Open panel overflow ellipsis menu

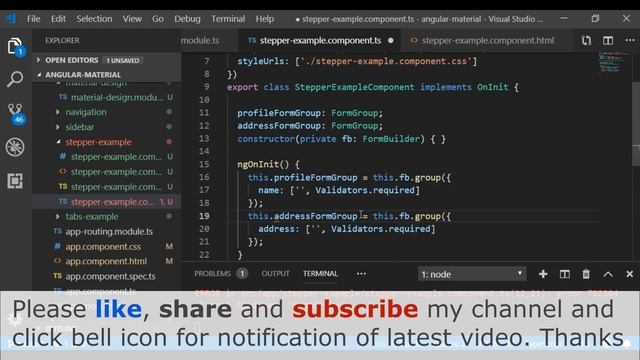361,274
